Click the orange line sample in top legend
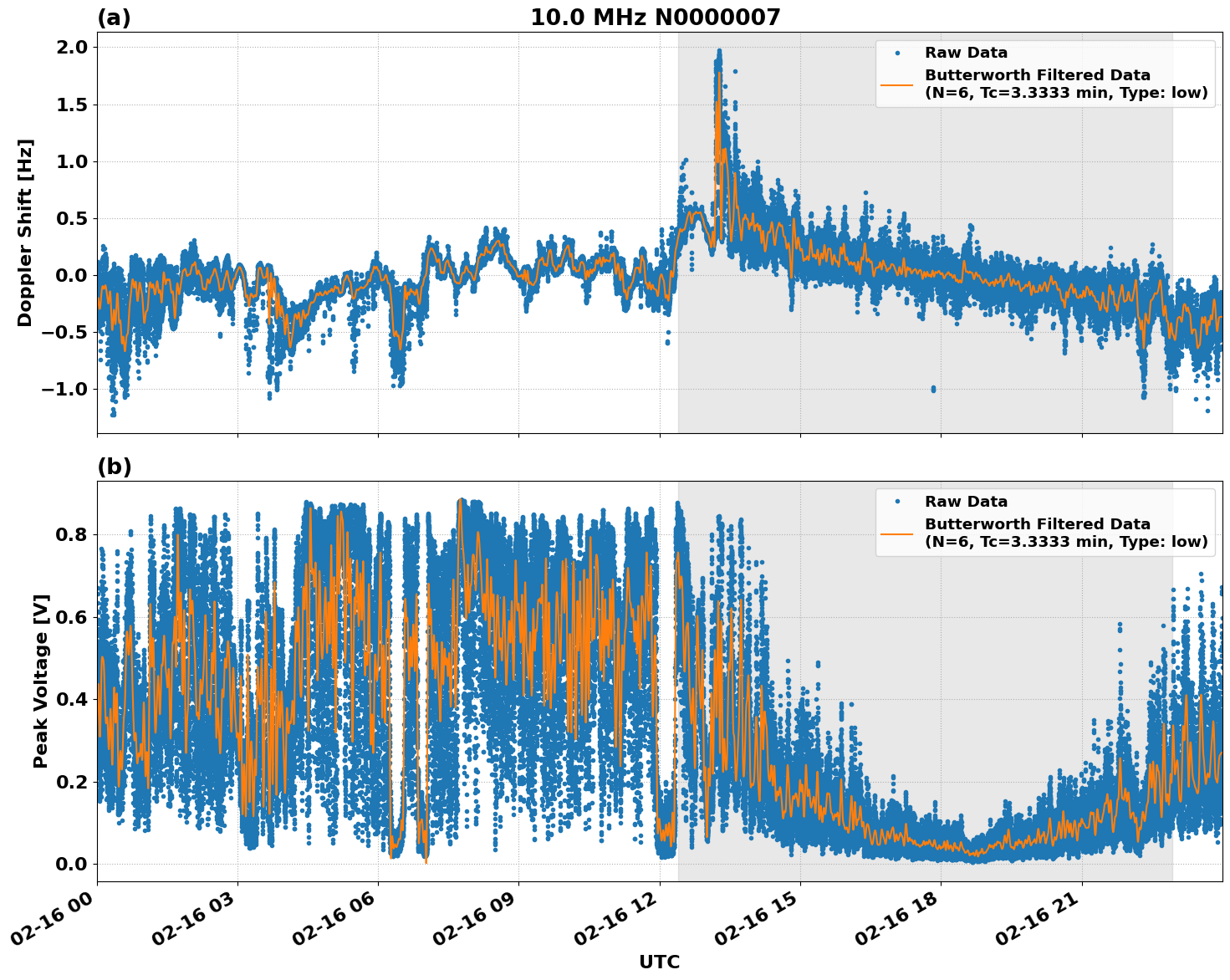The image size is (1230, 980). tap(899, 85)
